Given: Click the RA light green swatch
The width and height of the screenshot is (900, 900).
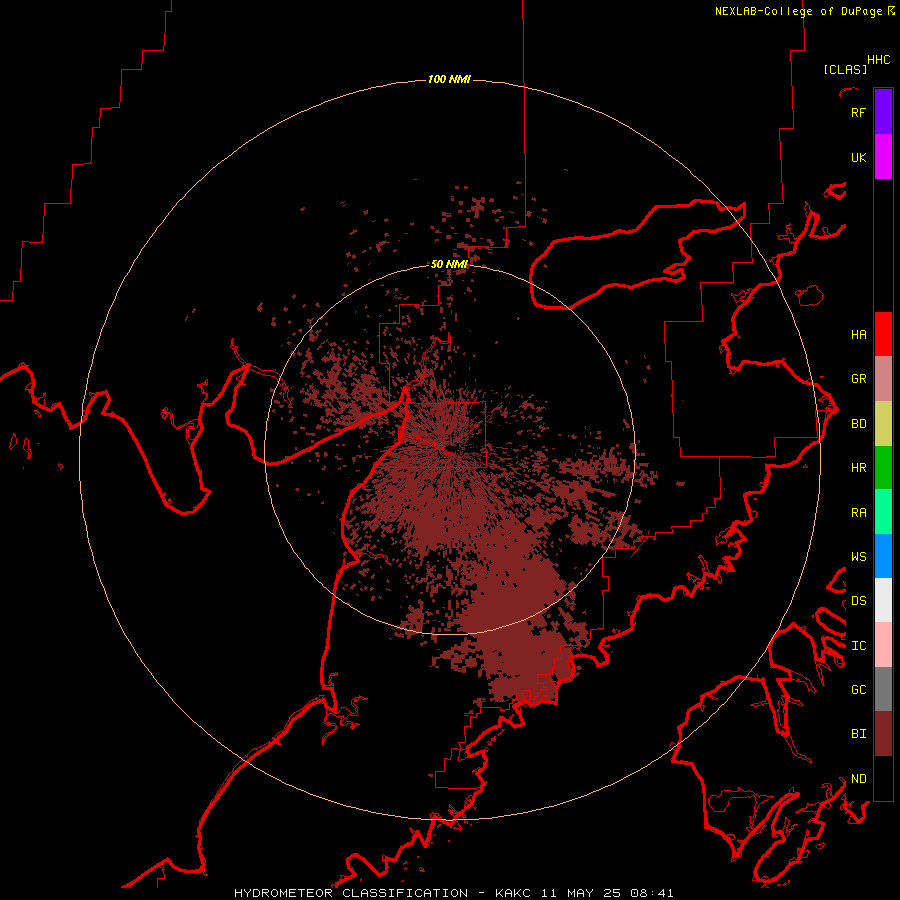Looking at the screenshot, I should pyautogui.click(x=883, y=512).
